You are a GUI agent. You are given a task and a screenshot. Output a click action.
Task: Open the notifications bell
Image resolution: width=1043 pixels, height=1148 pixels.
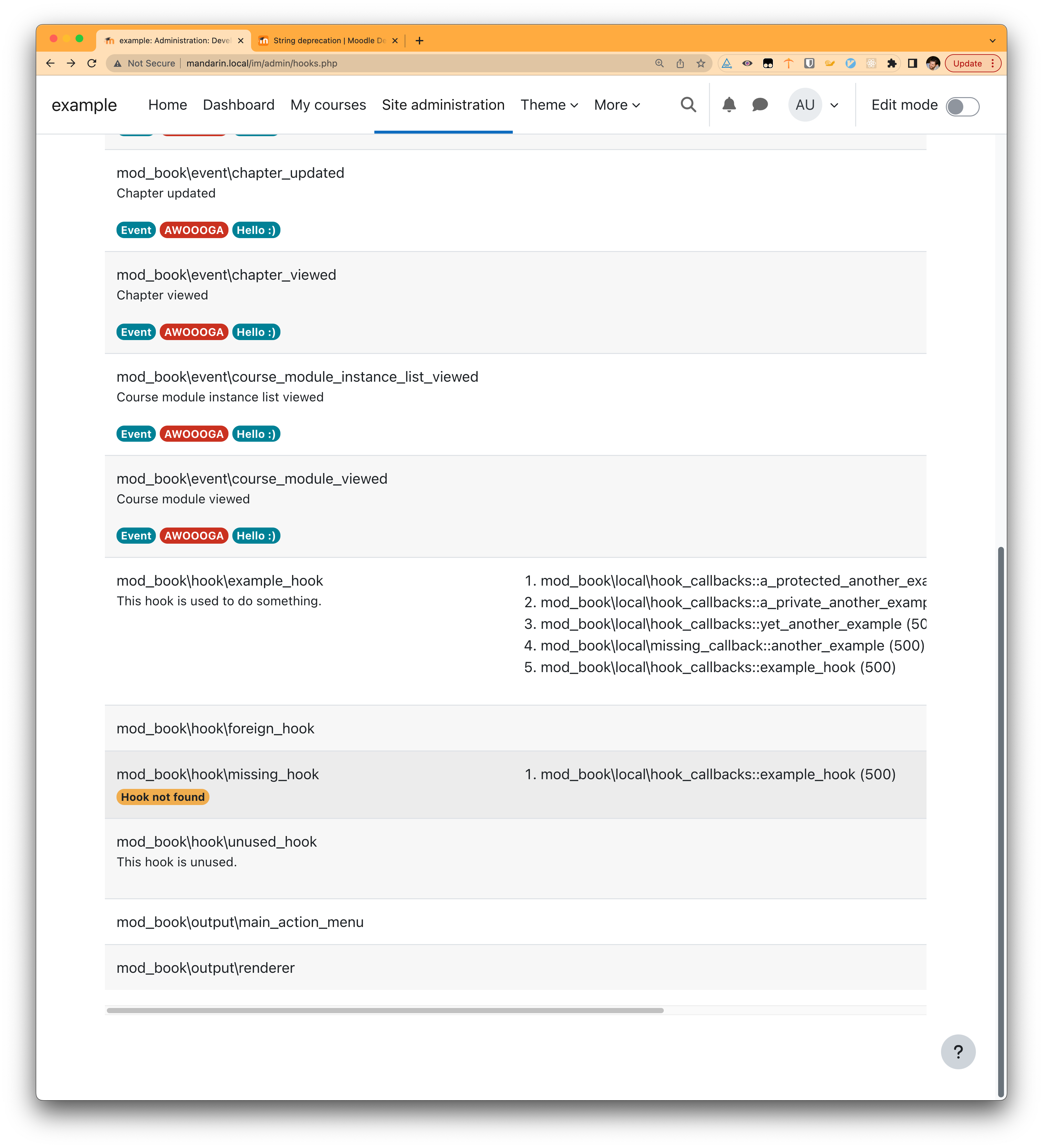(x=729, y=105)
